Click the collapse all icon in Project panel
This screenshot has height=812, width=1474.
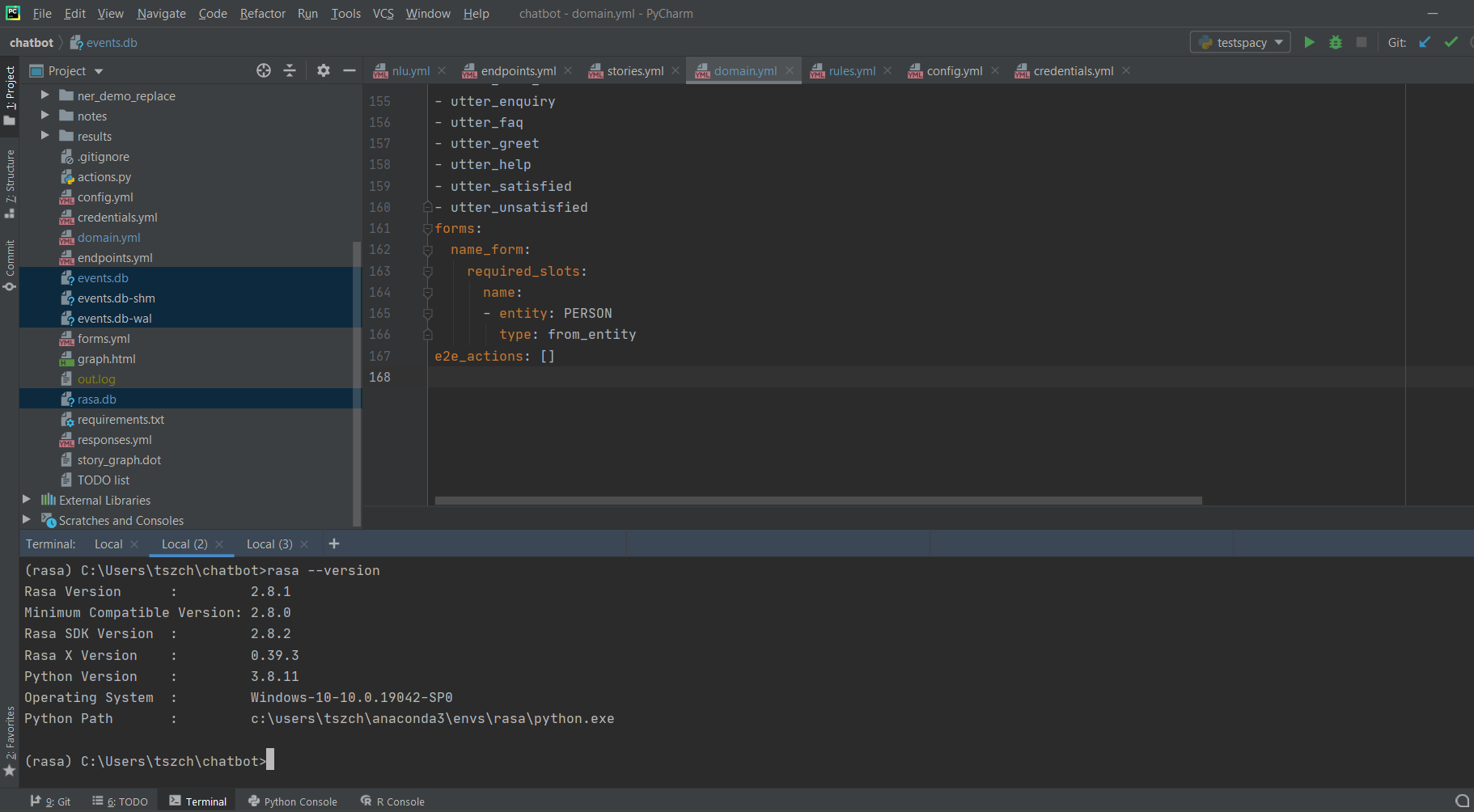click(290, 70)
